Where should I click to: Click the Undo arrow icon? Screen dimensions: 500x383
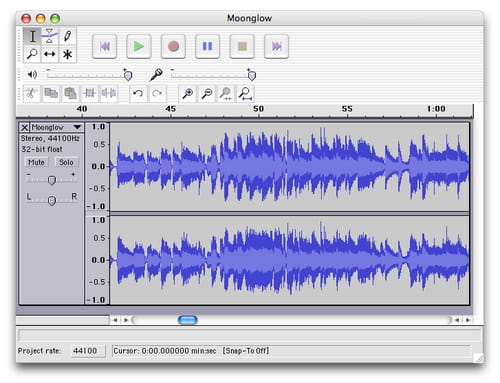(x=138, y=94)
